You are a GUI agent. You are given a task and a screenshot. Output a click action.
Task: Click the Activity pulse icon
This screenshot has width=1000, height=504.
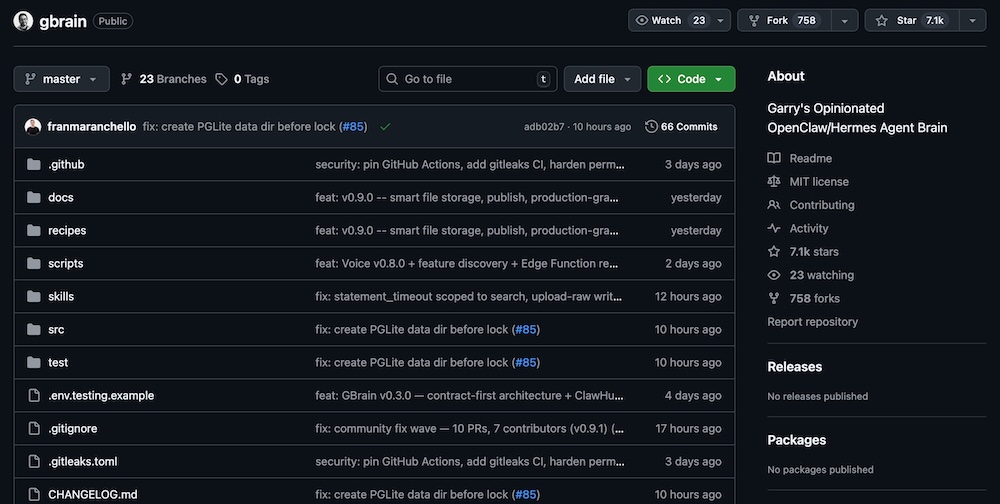[x=774, y=228]
